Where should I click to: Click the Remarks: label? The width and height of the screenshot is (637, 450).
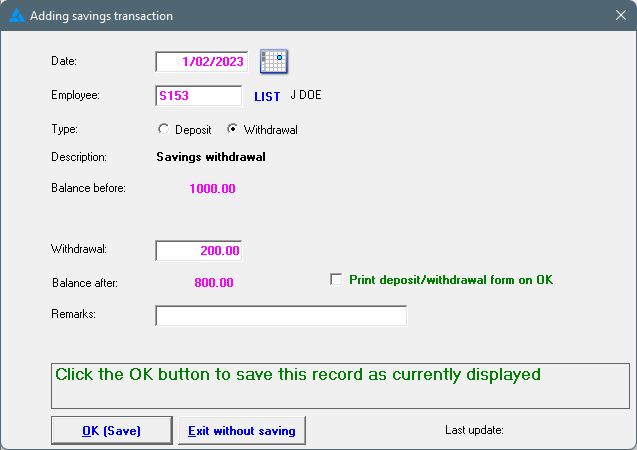point(73,314)
